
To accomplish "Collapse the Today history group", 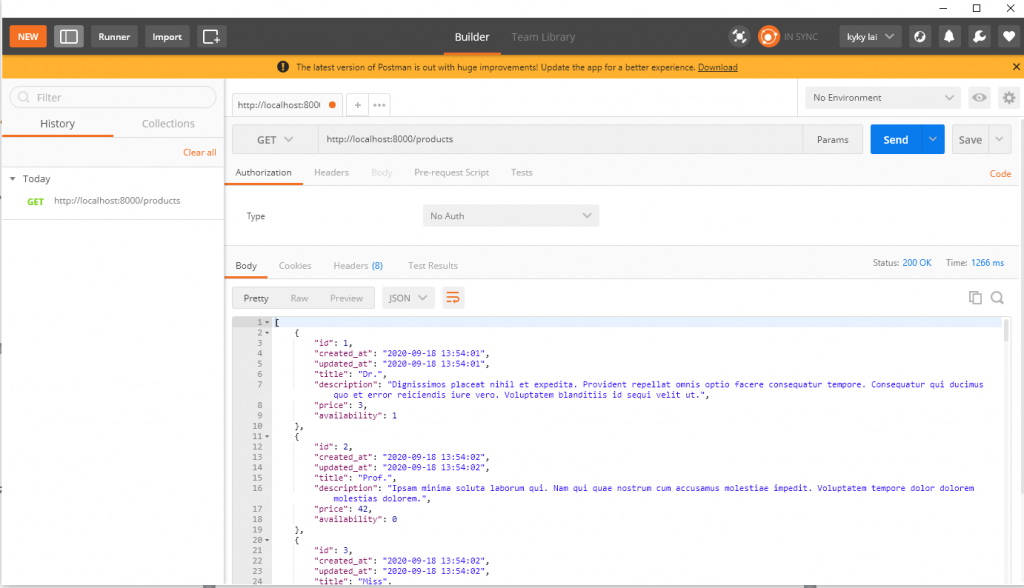I will point(12,178).
